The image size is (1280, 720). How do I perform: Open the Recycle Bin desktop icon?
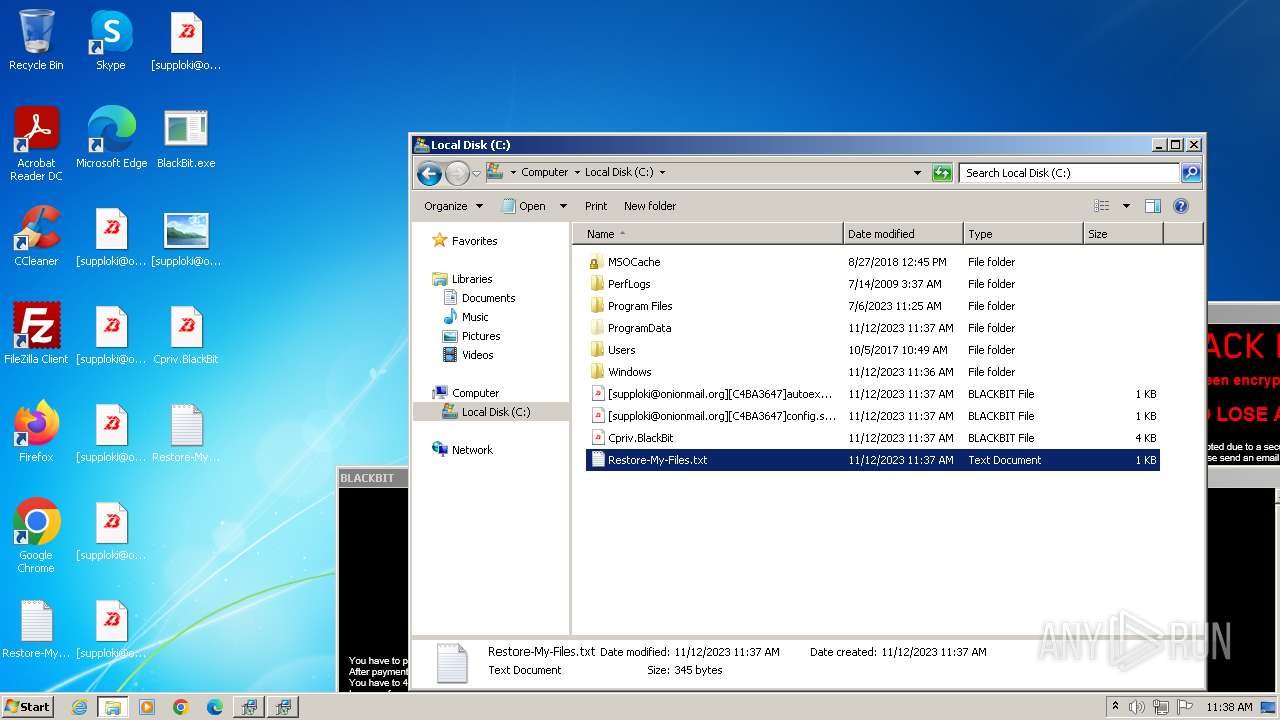36,40
